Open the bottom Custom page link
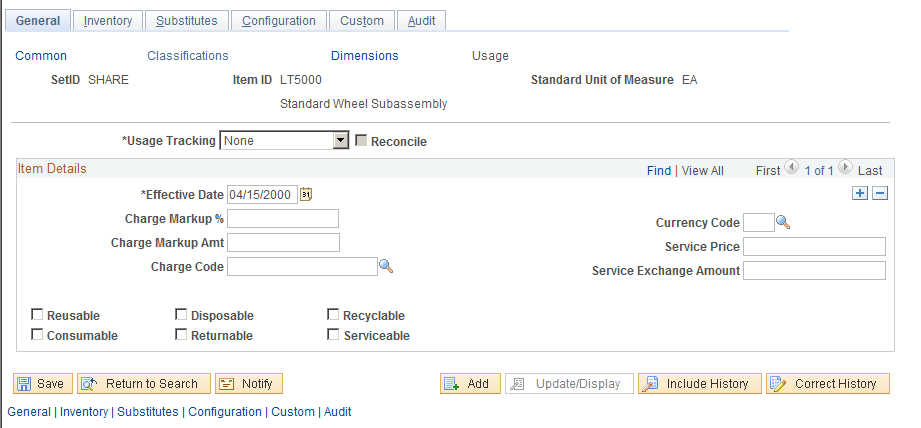Screen dimensions: 921x428 click(x=293, y=412)
